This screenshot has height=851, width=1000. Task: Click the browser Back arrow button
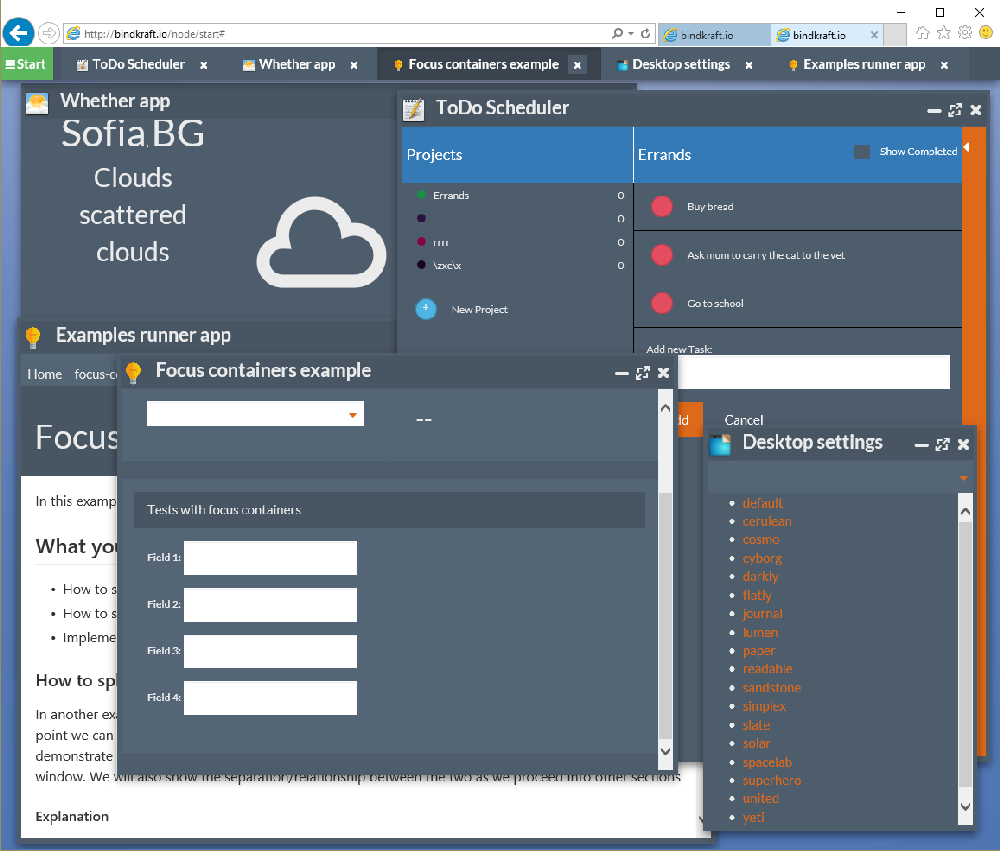(18, 33)
